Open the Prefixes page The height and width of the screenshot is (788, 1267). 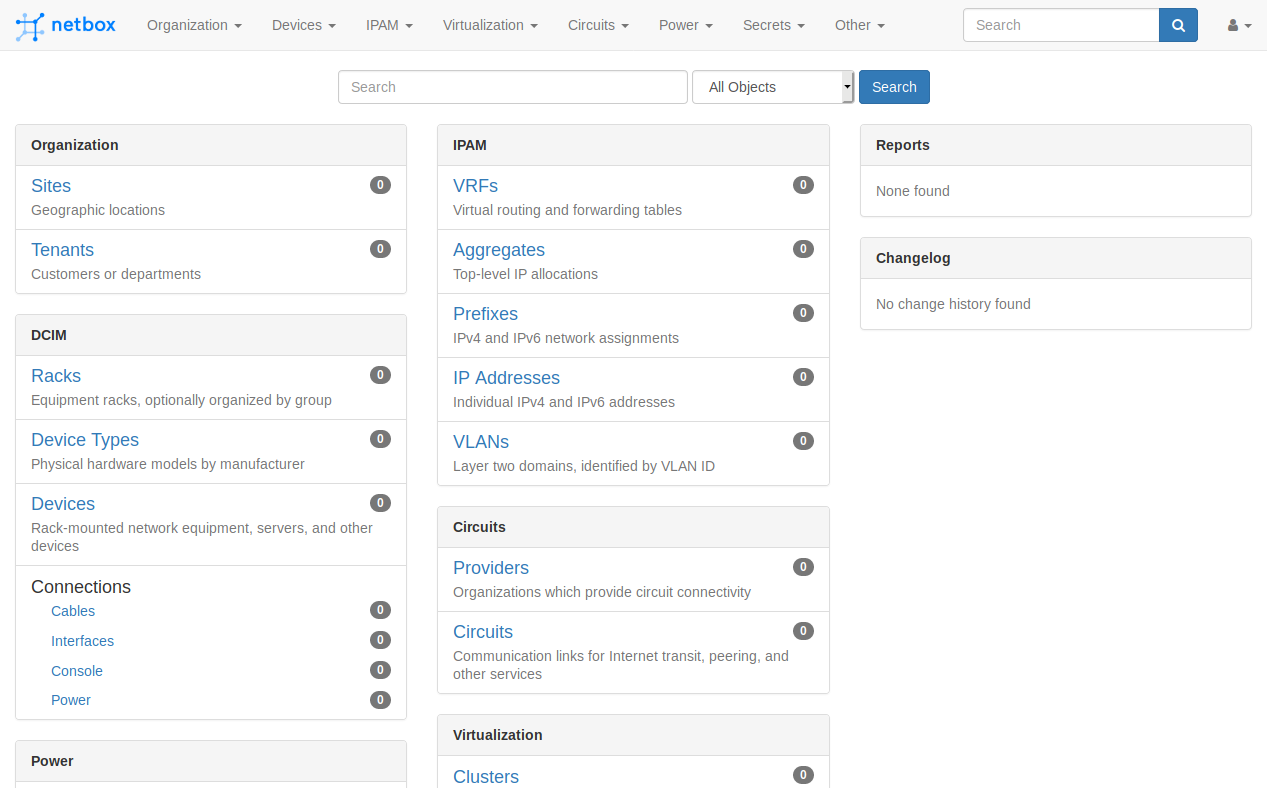(x=485, y=314)
